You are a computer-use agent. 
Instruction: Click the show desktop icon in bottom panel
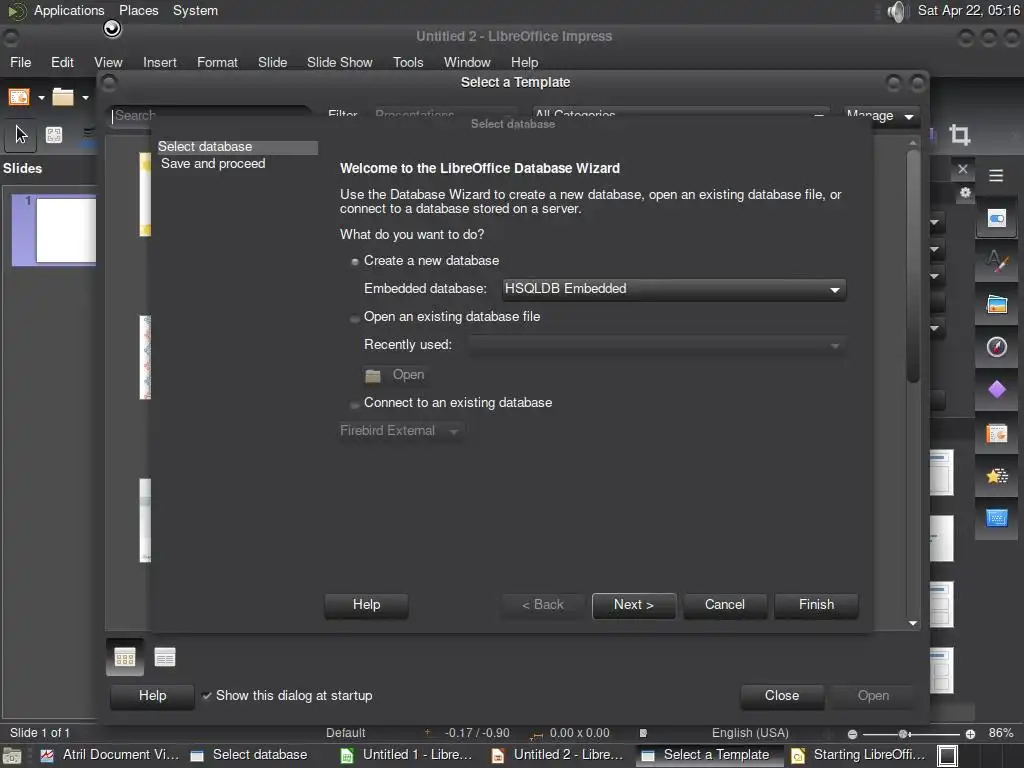11,756
